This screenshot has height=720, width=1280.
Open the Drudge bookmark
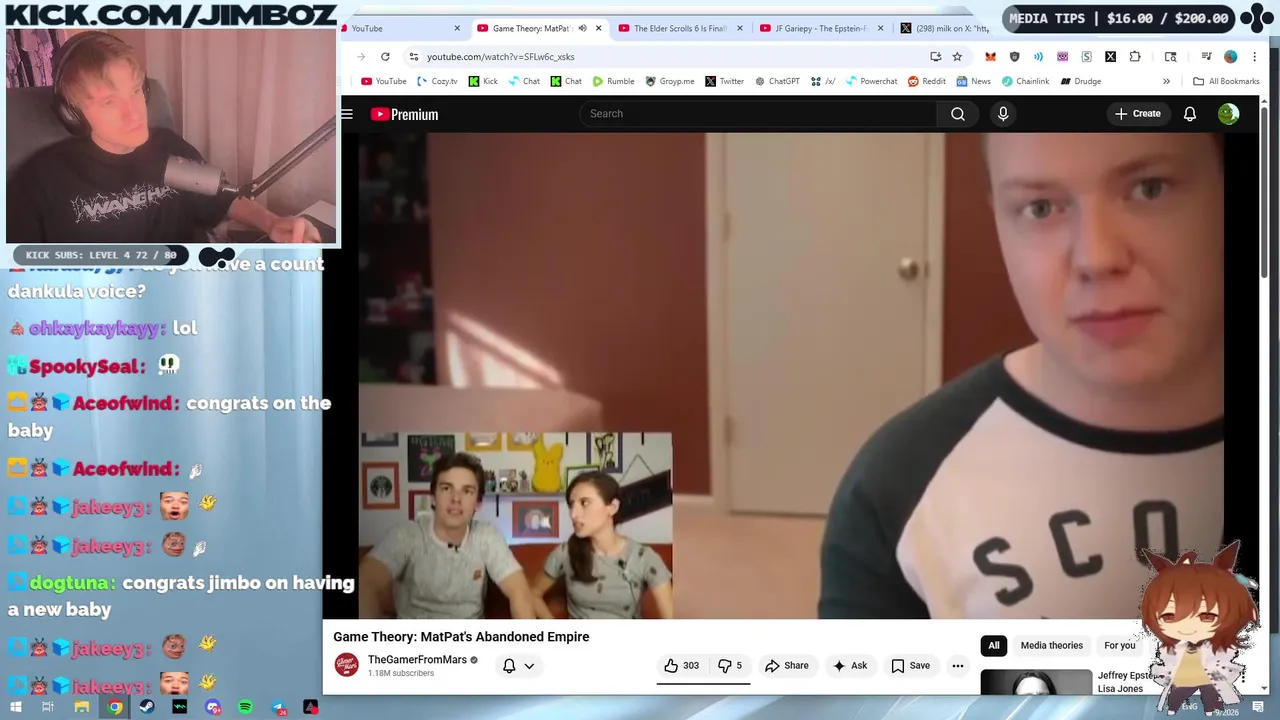click(x=1081, y=81)
